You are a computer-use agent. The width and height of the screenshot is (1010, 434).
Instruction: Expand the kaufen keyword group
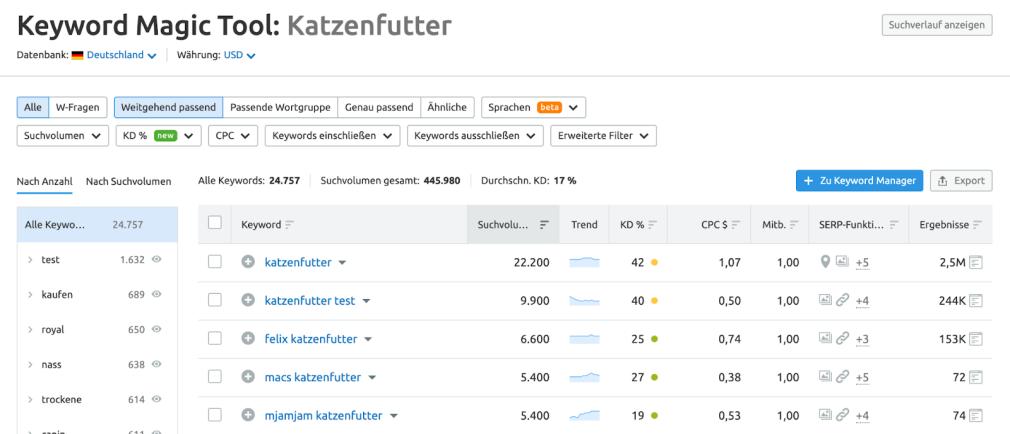pyautogui.click(x=30, y=294)
